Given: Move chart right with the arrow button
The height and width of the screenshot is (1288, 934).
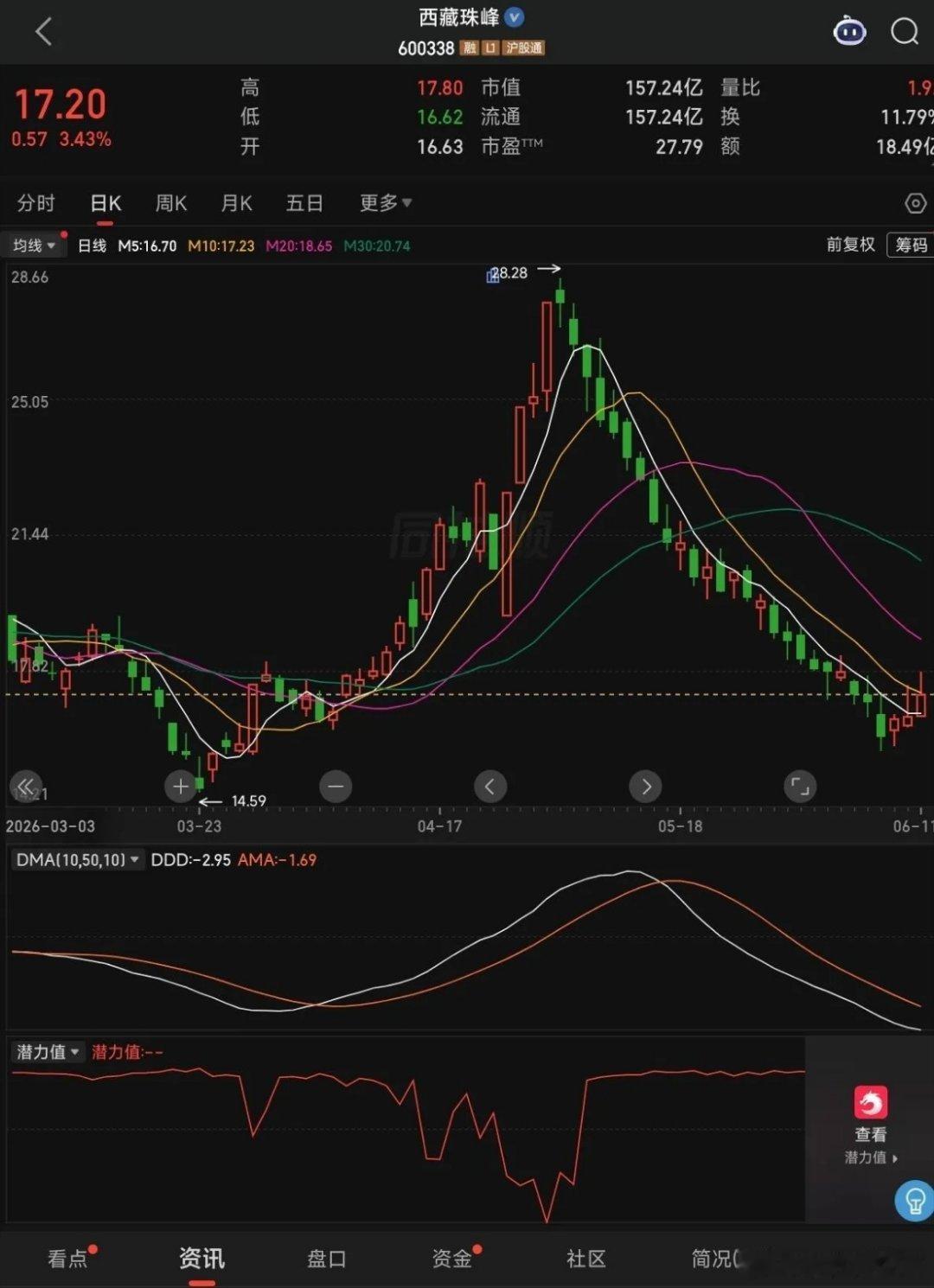Looking at the screenshot, I should pyautogui.click(x=645, y=787).
